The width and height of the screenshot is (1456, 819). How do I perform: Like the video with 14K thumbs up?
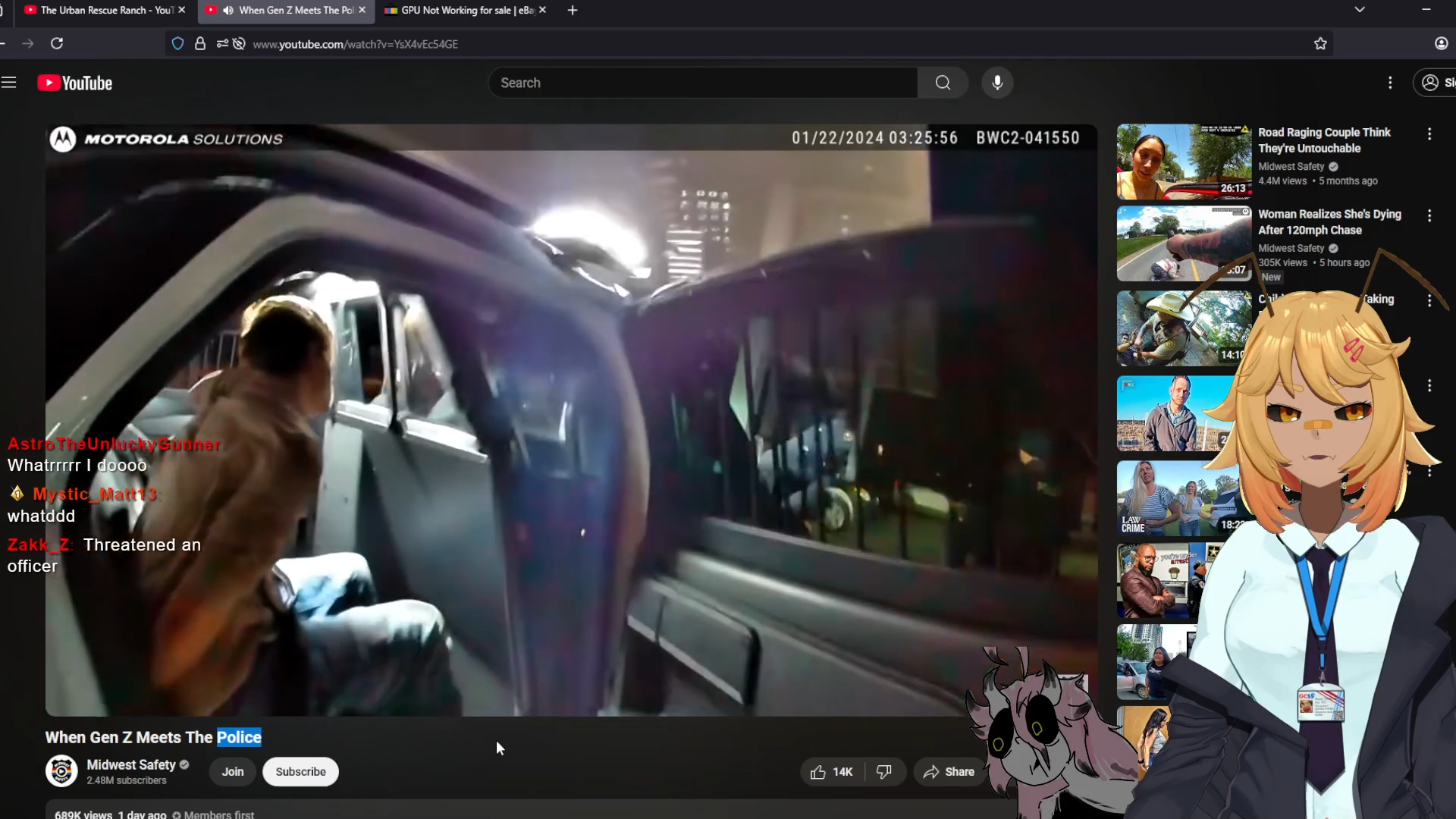(832, 772)
